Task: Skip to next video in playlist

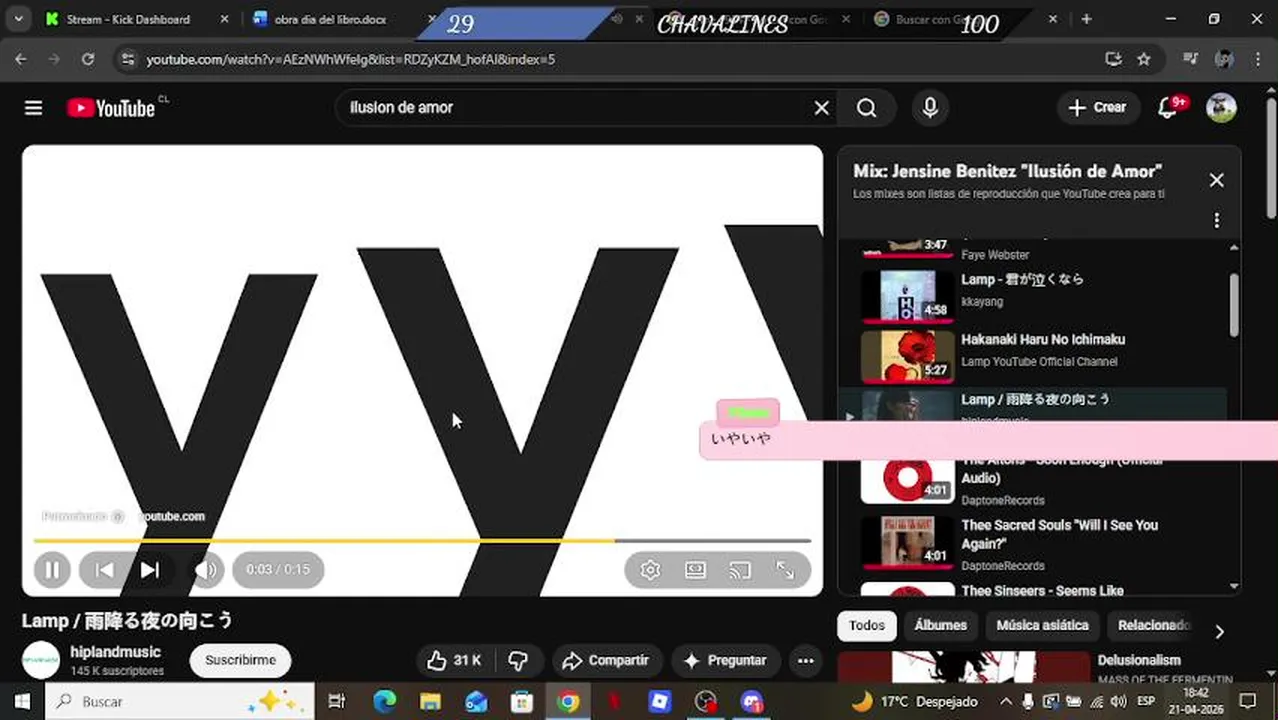Action: coord(150,570)
